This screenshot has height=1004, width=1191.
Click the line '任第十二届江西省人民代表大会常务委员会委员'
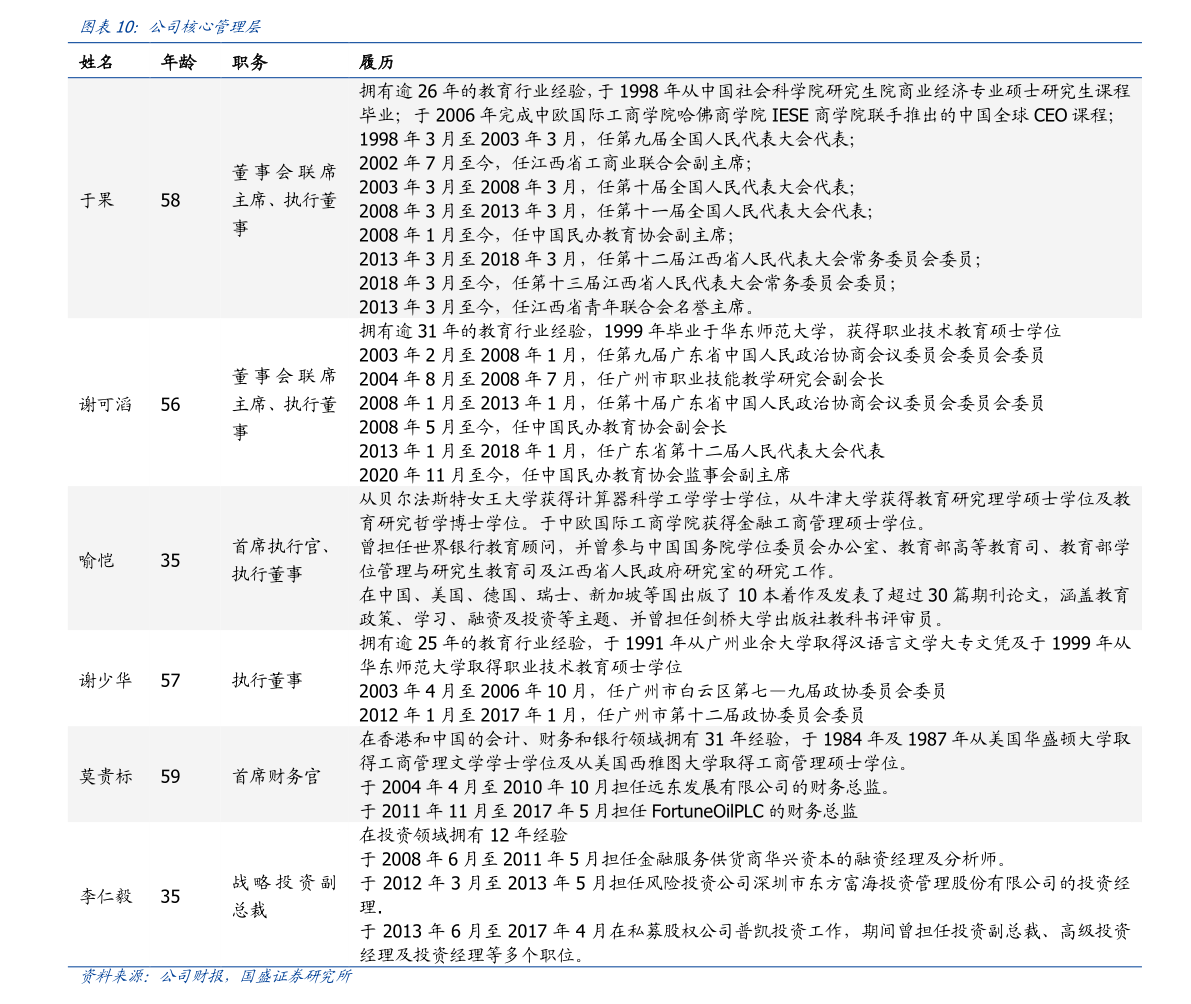(x=670, y=259)
